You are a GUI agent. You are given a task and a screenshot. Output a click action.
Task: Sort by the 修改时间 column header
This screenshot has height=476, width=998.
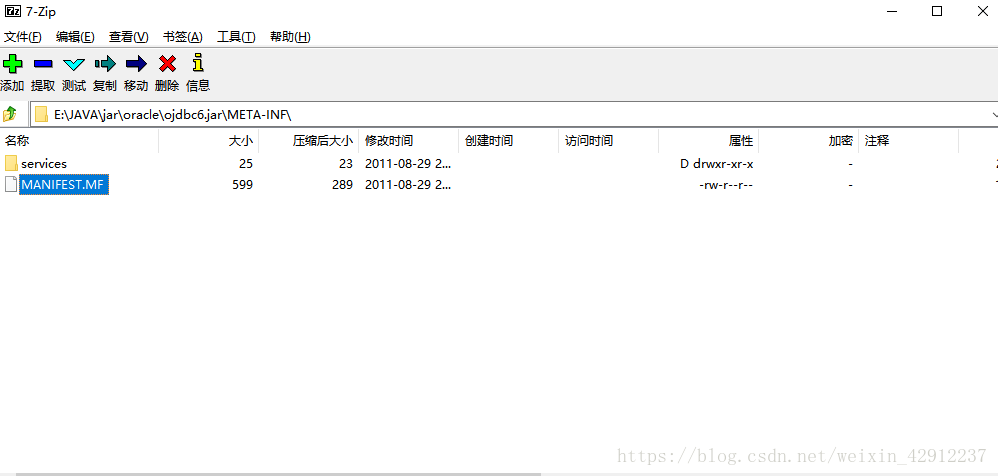click(409, 141)
